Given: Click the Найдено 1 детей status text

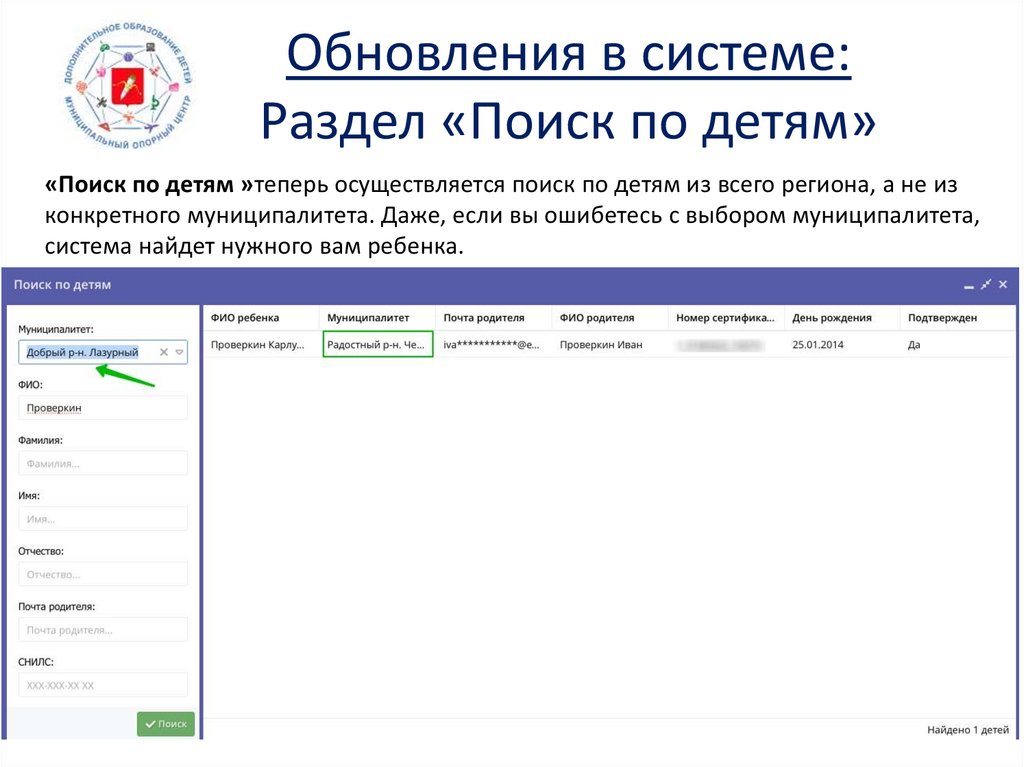Looking at the screenshot, I should pyautogui.click(x=968, y=730).
